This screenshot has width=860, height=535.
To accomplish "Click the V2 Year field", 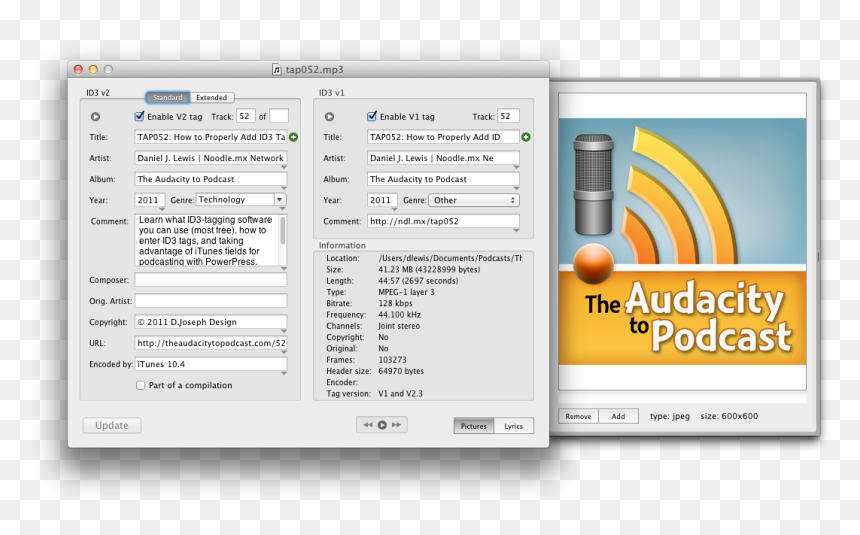I will (150, 200).
